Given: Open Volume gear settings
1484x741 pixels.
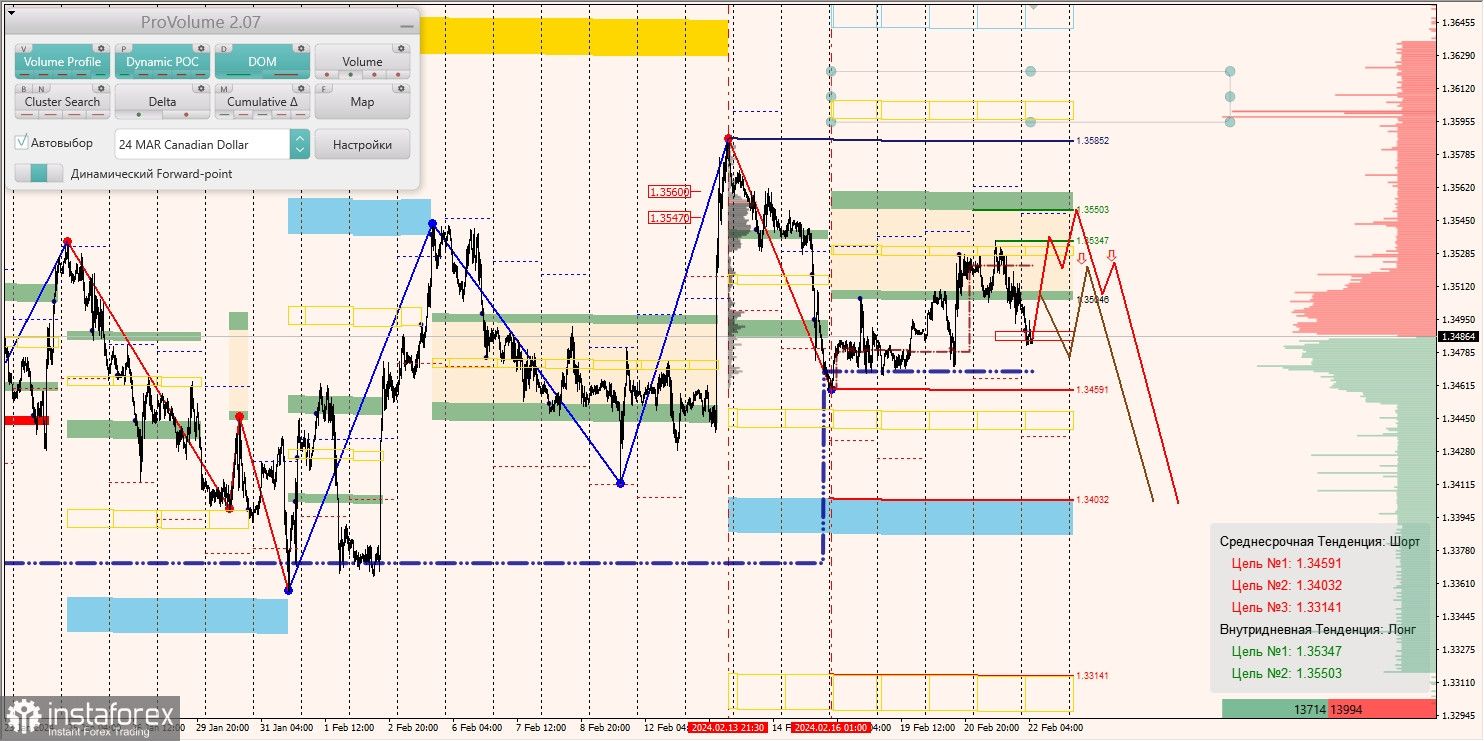Looking at the screenshot, I should pos(401,48).
